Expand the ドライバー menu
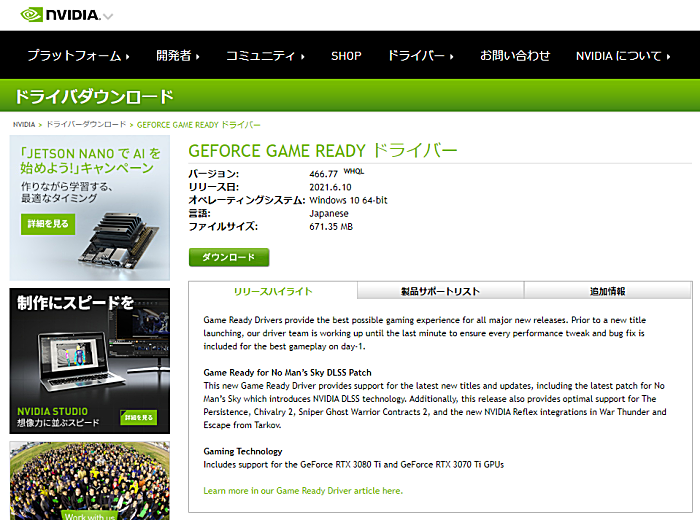This screenshot has width=700, height=520. (x=420, y=56)
